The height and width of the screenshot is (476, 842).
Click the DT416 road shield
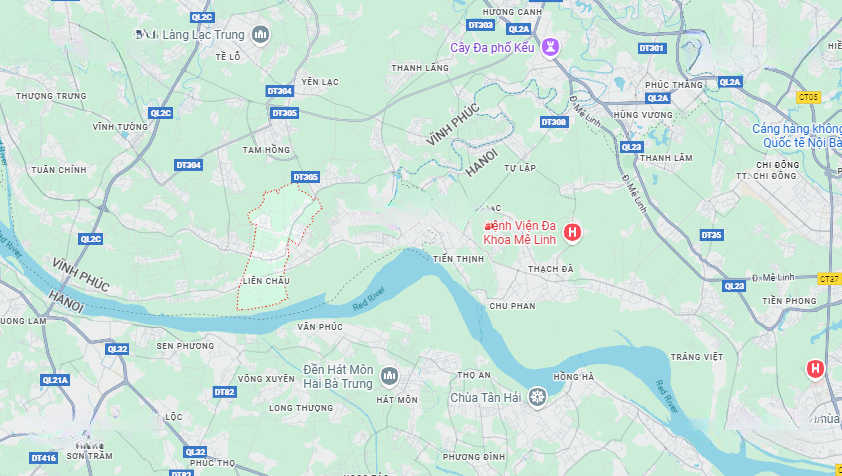pos(43,458)
